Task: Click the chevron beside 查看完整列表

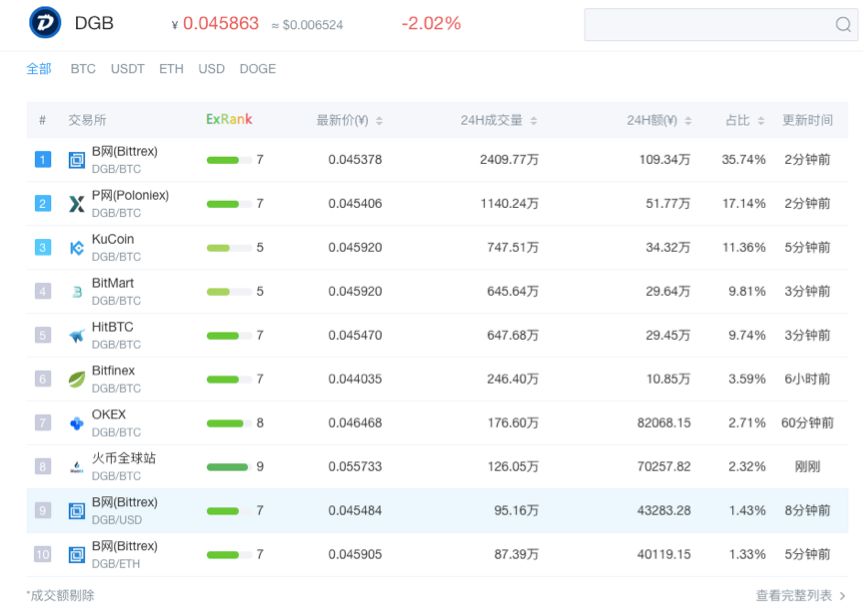Action: [842, 596]
